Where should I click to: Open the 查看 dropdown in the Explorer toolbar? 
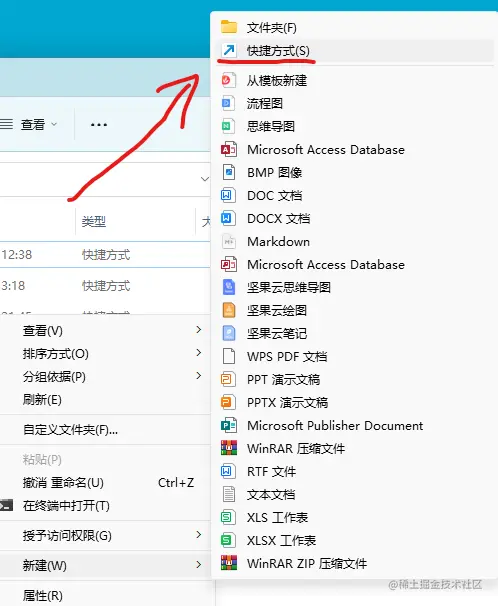coord(29,124)
